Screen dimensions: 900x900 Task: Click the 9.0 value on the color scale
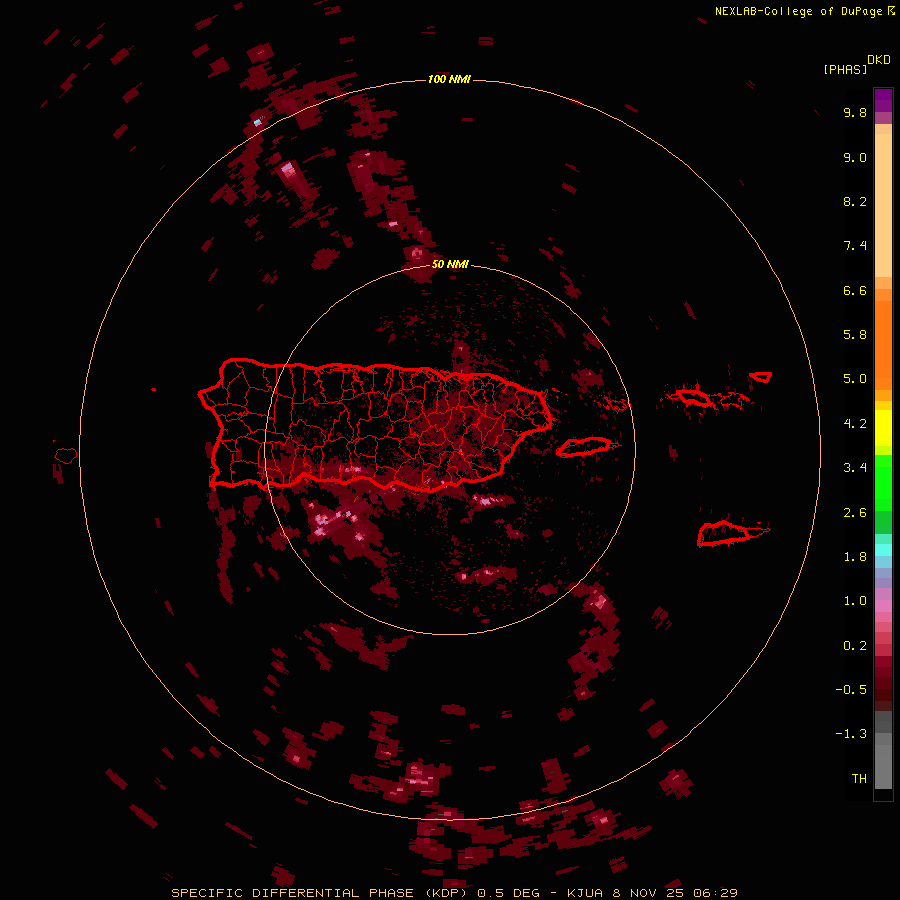pos(855,157)
